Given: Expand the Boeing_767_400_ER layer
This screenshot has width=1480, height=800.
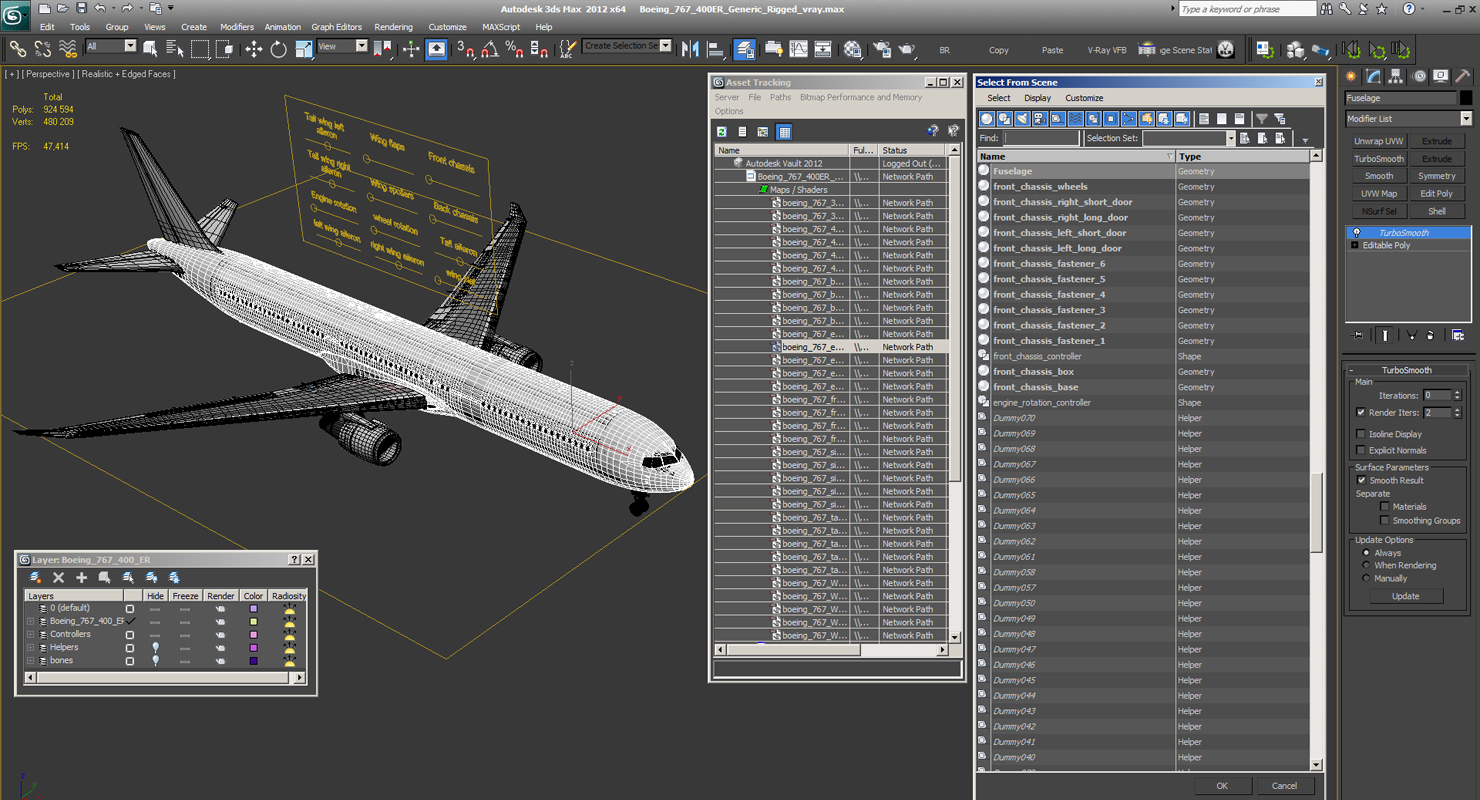Looking at the screenshot, I should [x=30, y=621].
